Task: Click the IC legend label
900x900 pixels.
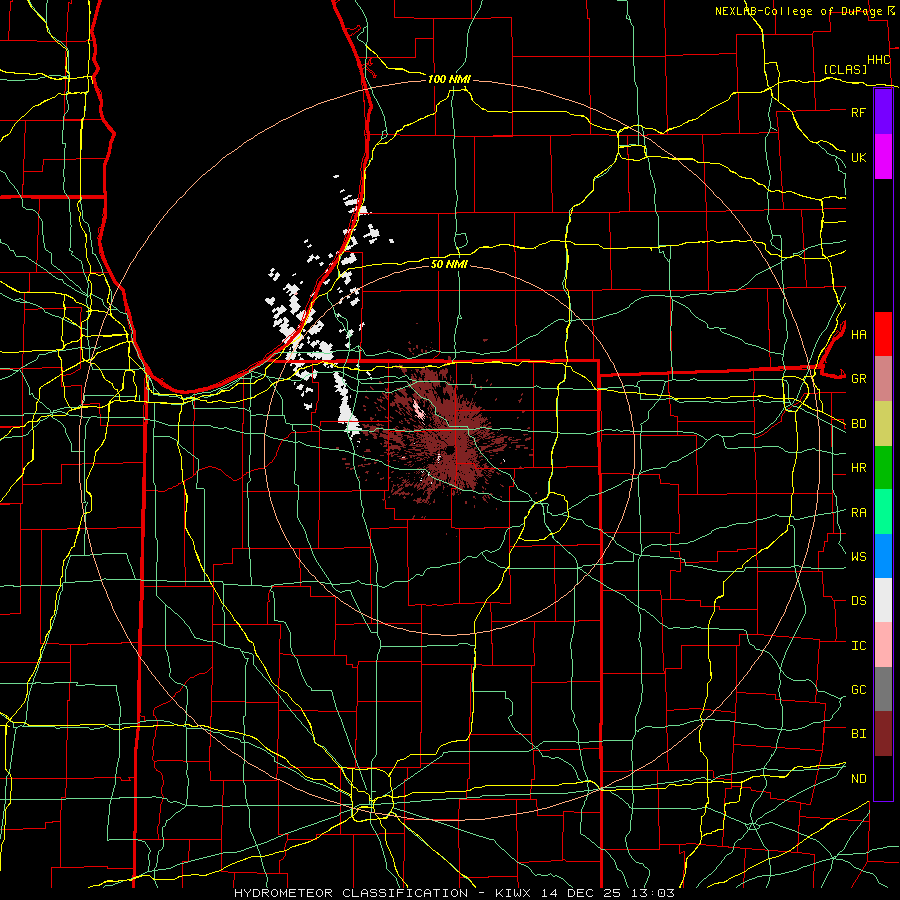Action: tap(858, 645)
